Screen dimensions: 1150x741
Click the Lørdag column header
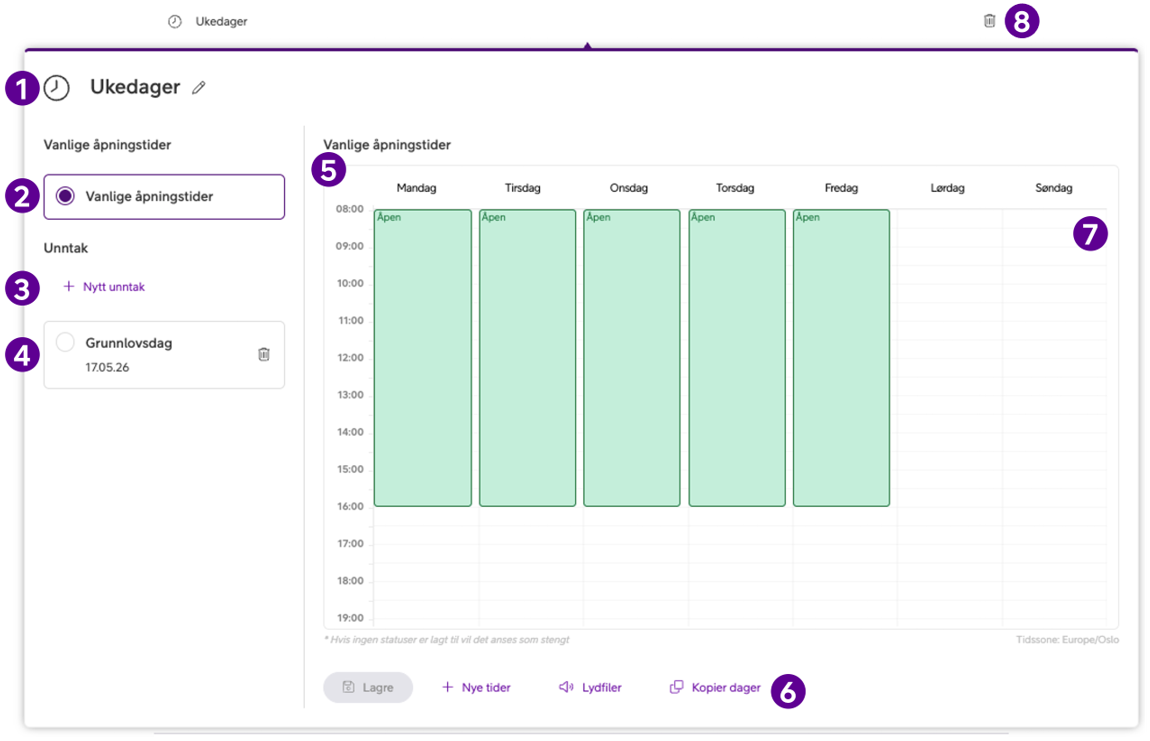click(947, 188)
